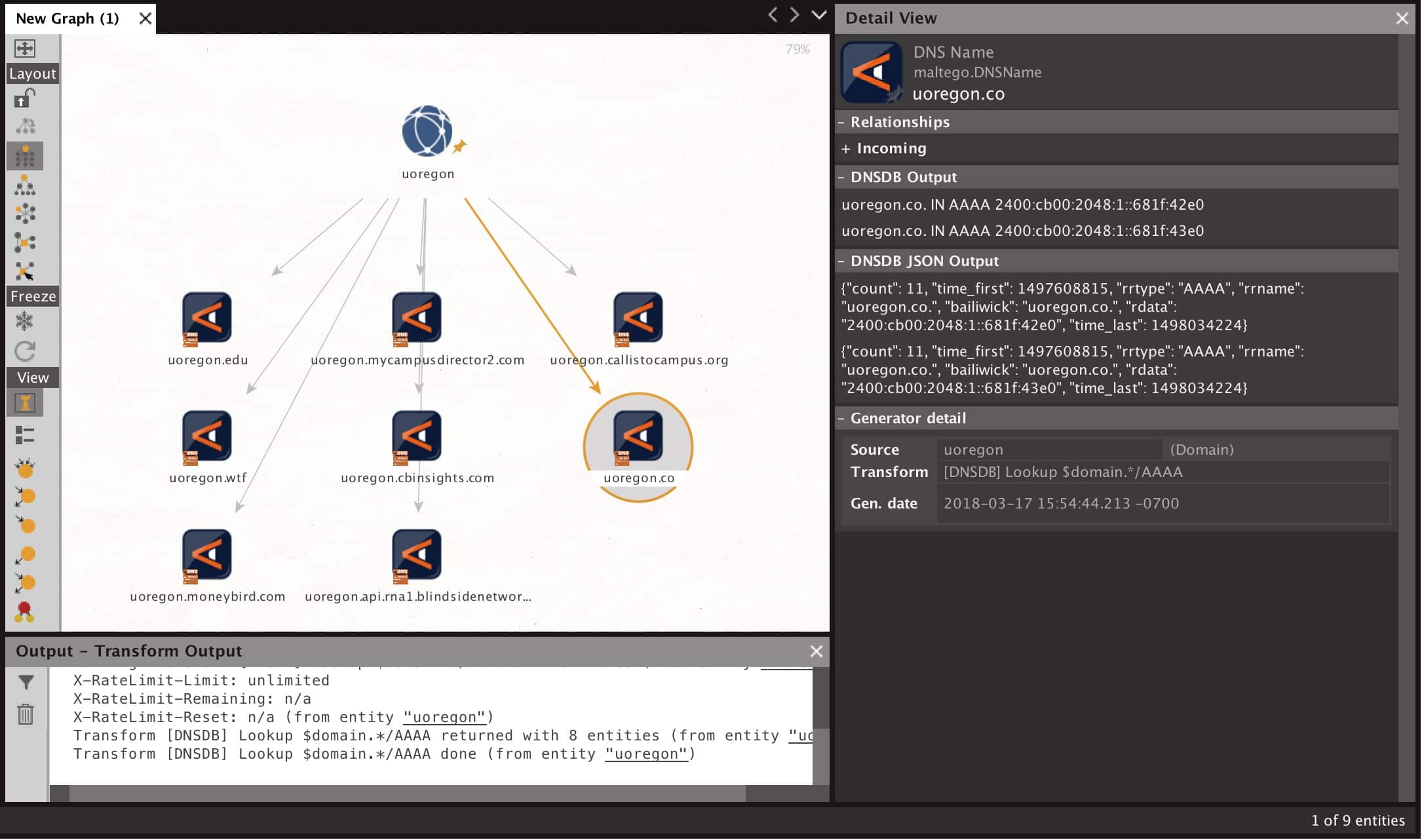The image size is (1422, 840).
Task: Click the second AAAA record ending 43e0
Action: [1022, 231]
